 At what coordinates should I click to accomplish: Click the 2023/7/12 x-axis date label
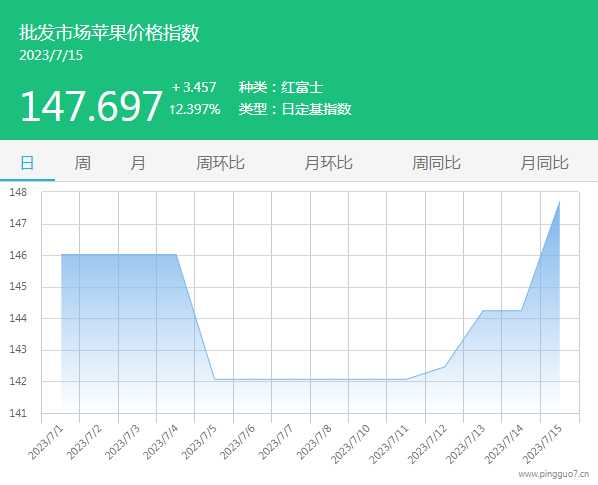[427, 444]
